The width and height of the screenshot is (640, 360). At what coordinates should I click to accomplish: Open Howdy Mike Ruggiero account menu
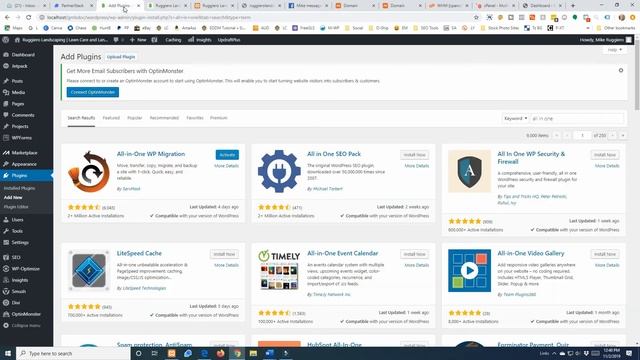pyautogui.click(x=606, y=40)
